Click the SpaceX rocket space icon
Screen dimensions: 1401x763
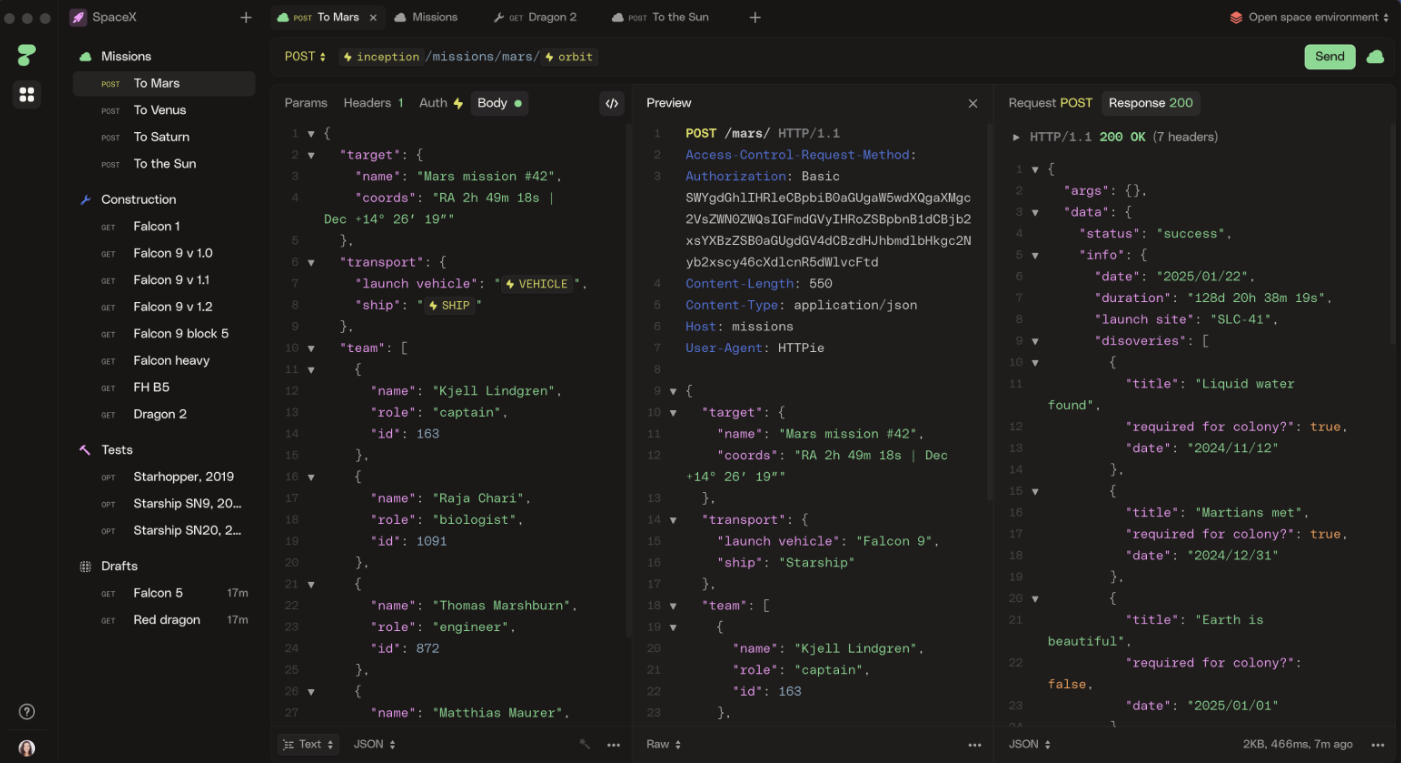click(x=78, y=17)
